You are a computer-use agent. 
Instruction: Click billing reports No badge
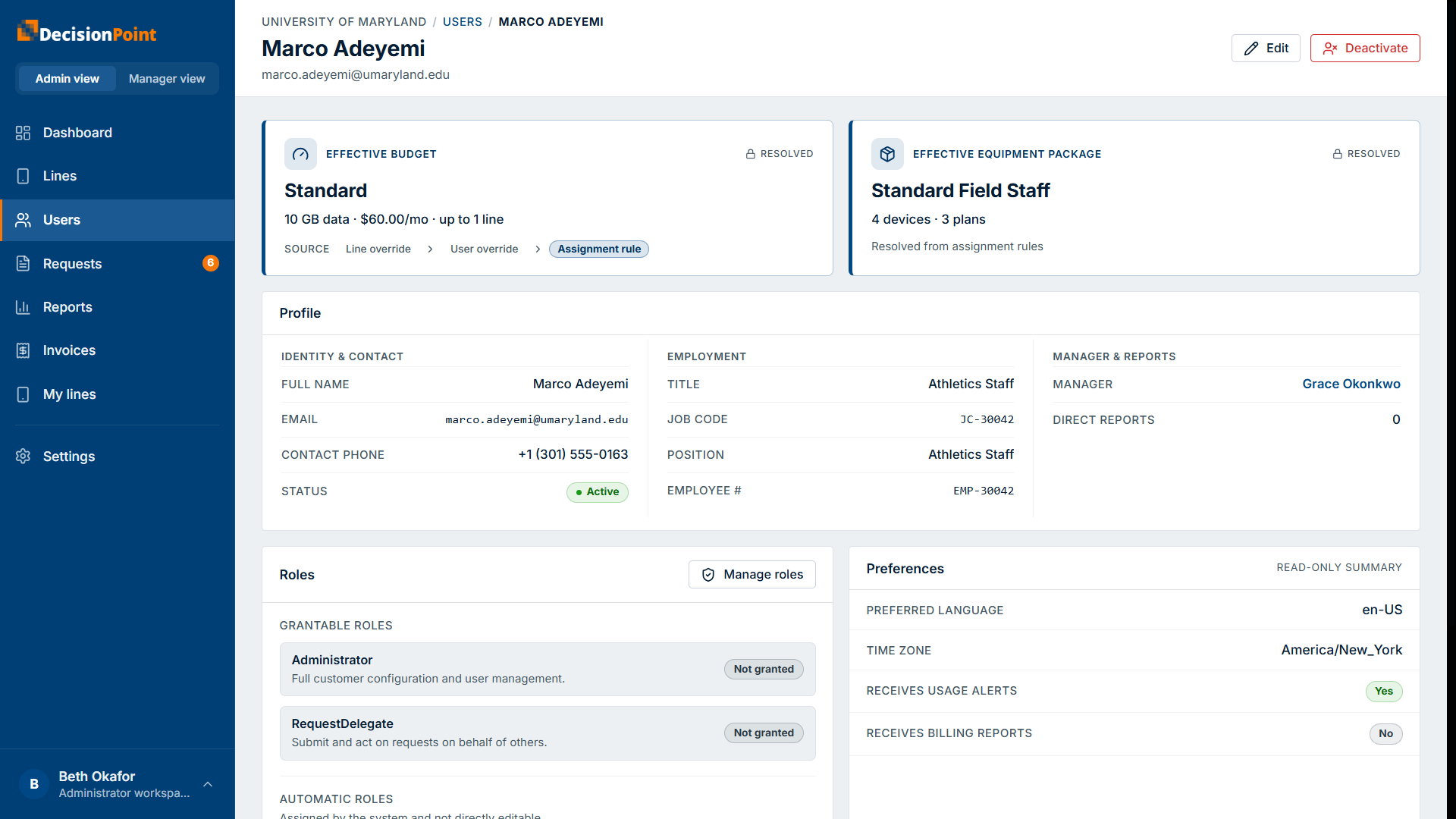(1385, 733)
